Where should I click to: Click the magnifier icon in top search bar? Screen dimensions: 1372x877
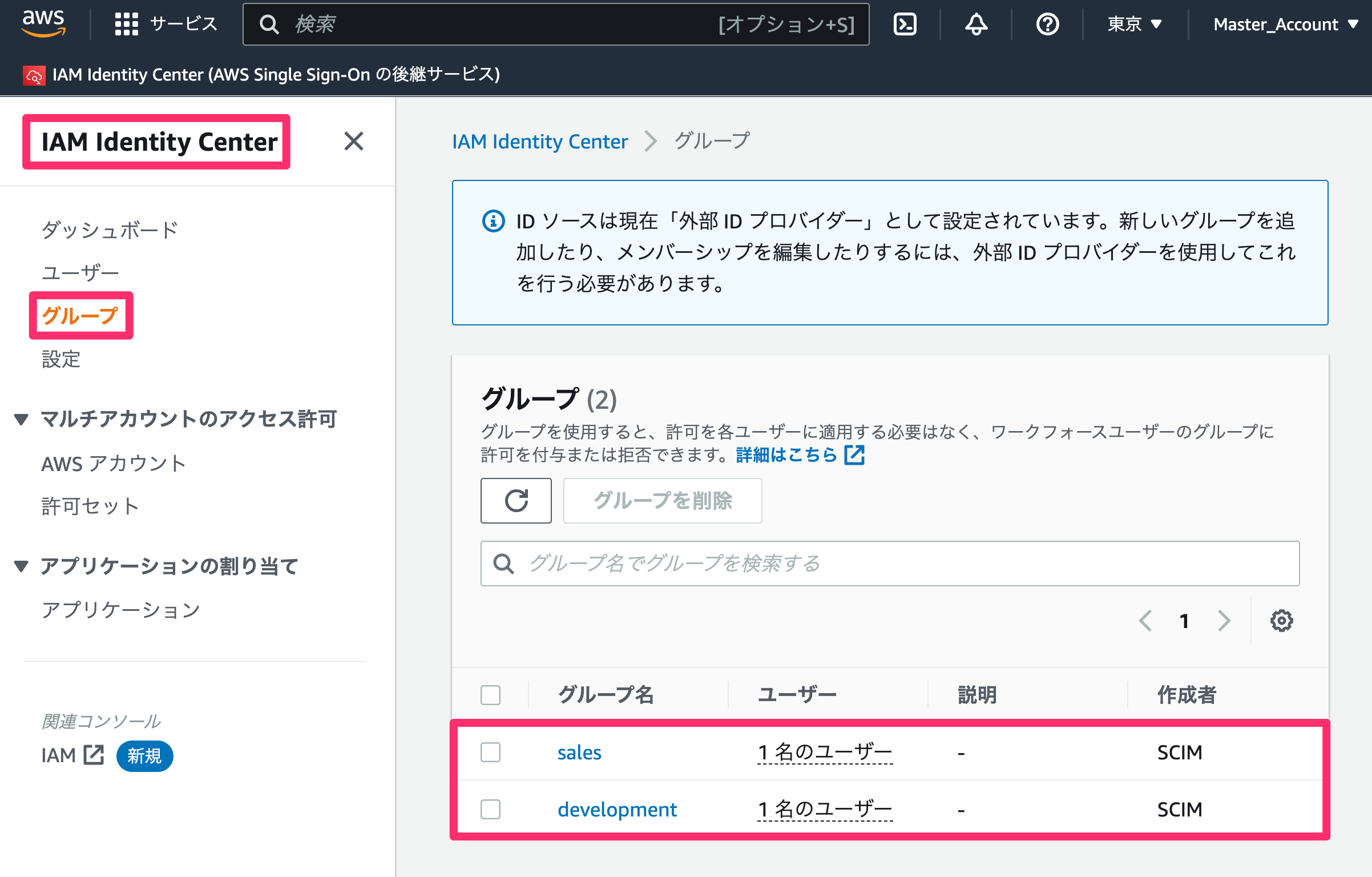coord(269,24)
